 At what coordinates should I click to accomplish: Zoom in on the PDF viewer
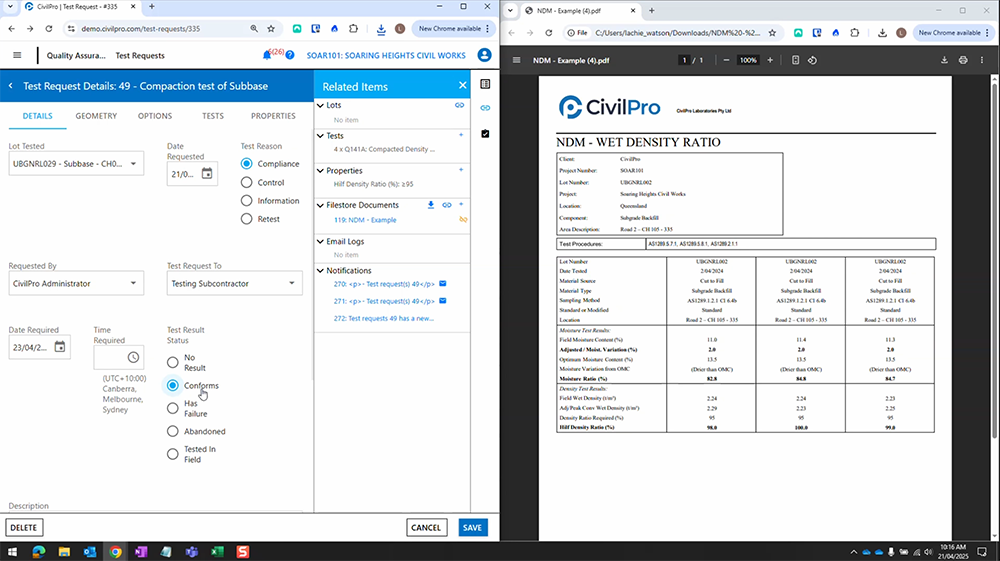click(770, 60)
